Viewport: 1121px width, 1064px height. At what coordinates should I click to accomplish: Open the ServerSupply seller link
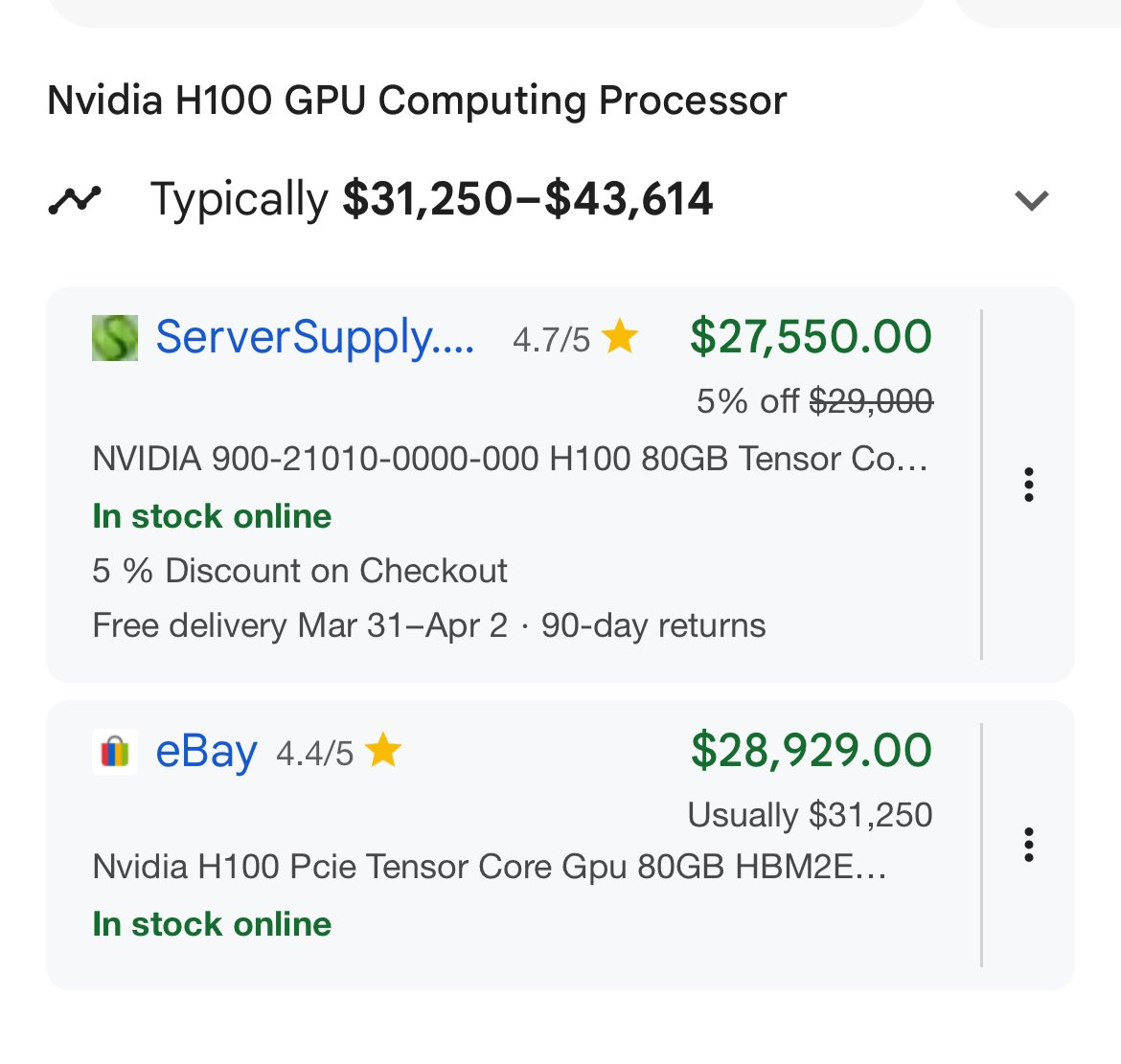click(x=314, y=337)
